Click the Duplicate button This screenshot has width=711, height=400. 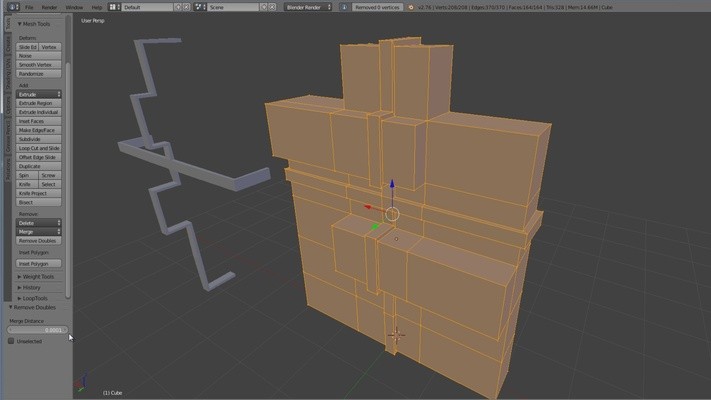click(x=39, y=166)
